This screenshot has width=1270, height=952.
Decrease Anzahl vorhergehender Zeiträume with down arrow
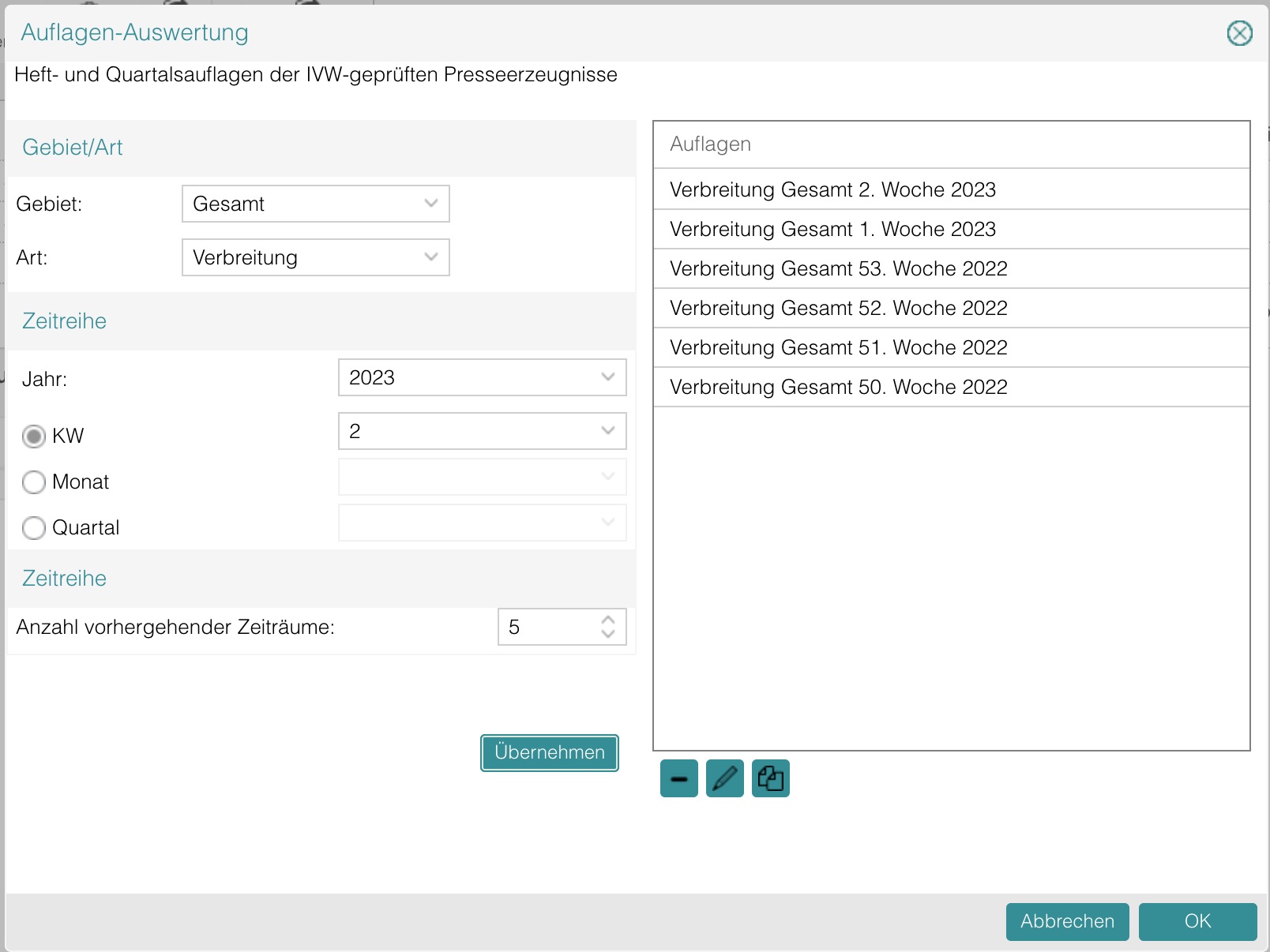pyautogui.click(x=608, y=634)
